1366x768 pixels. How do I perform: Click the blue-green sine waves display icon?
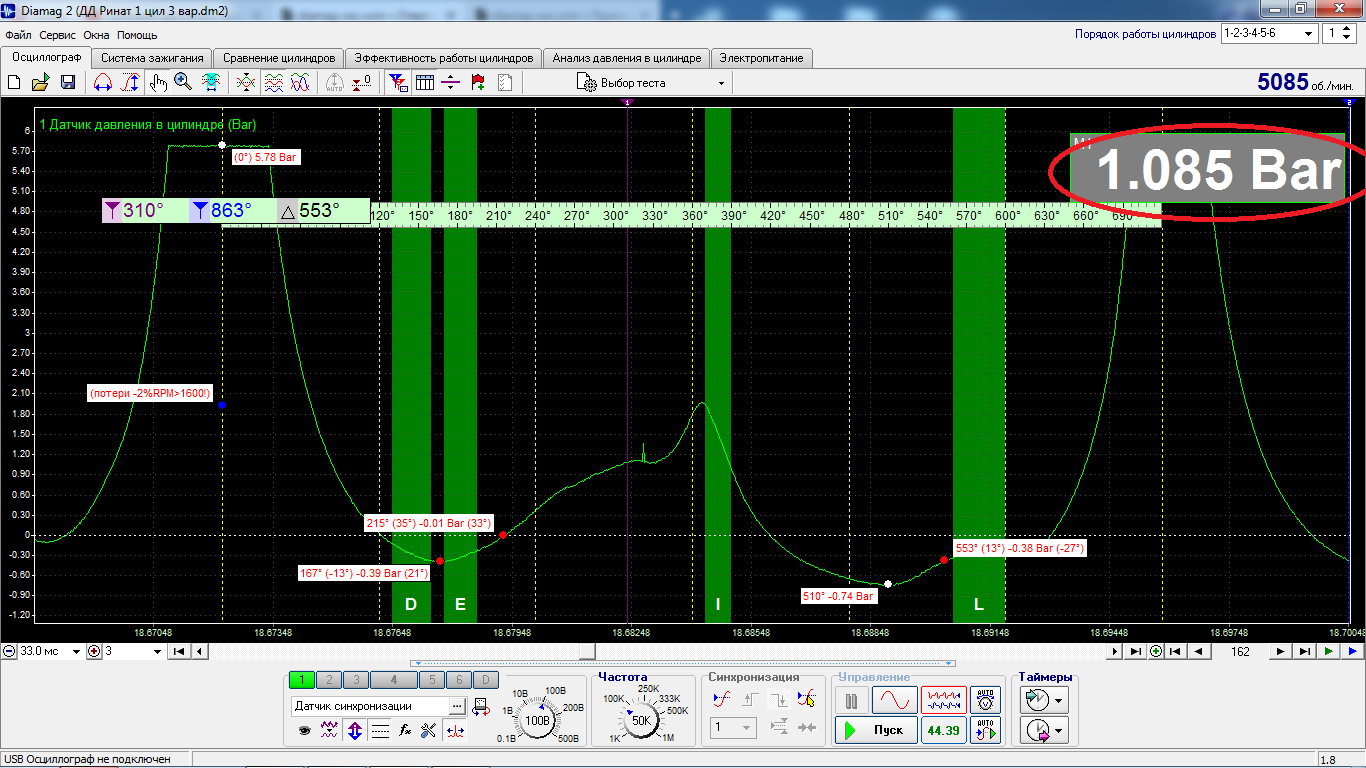click(x=300, y=83)
